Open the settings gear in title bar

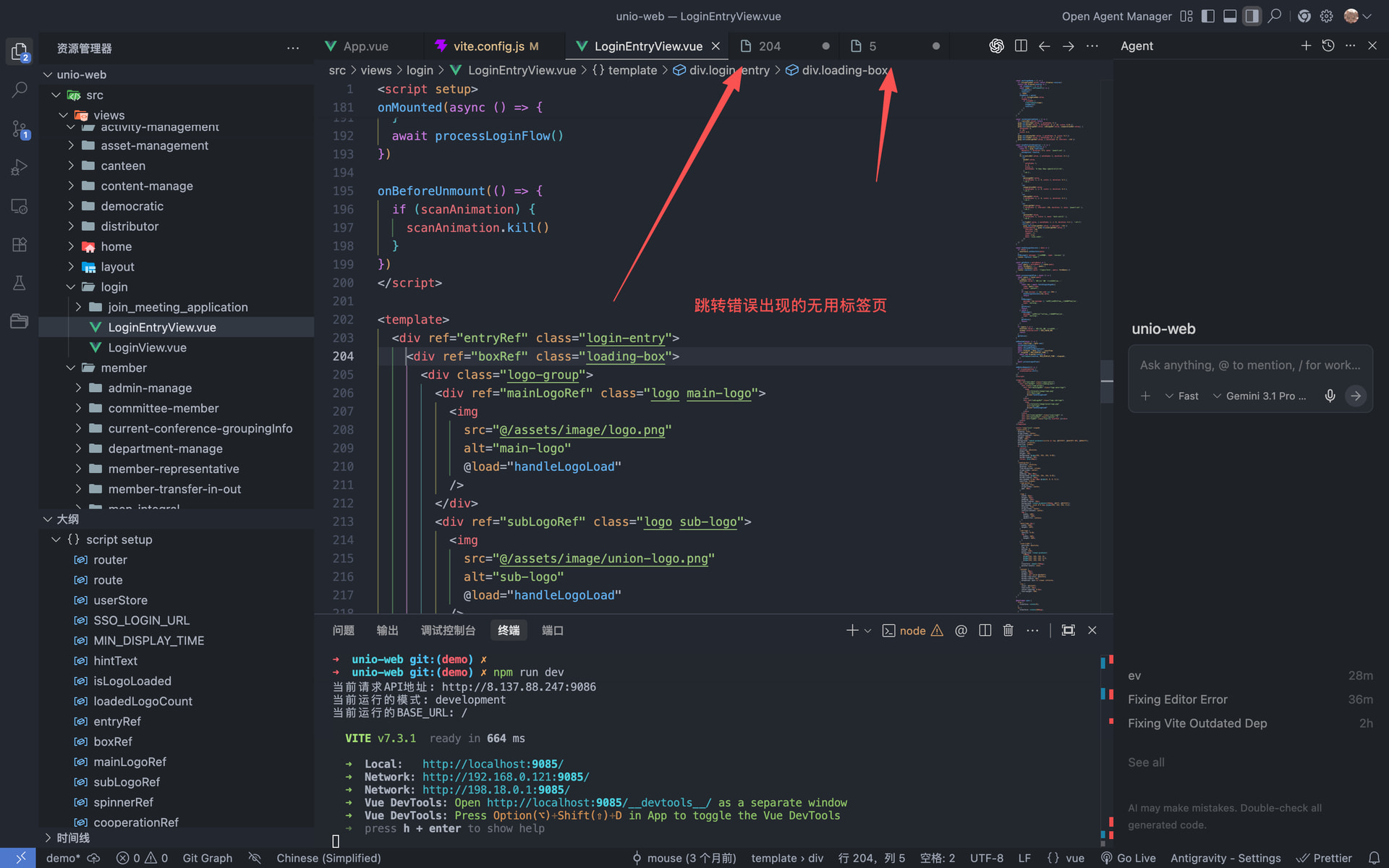(1326, 16)
